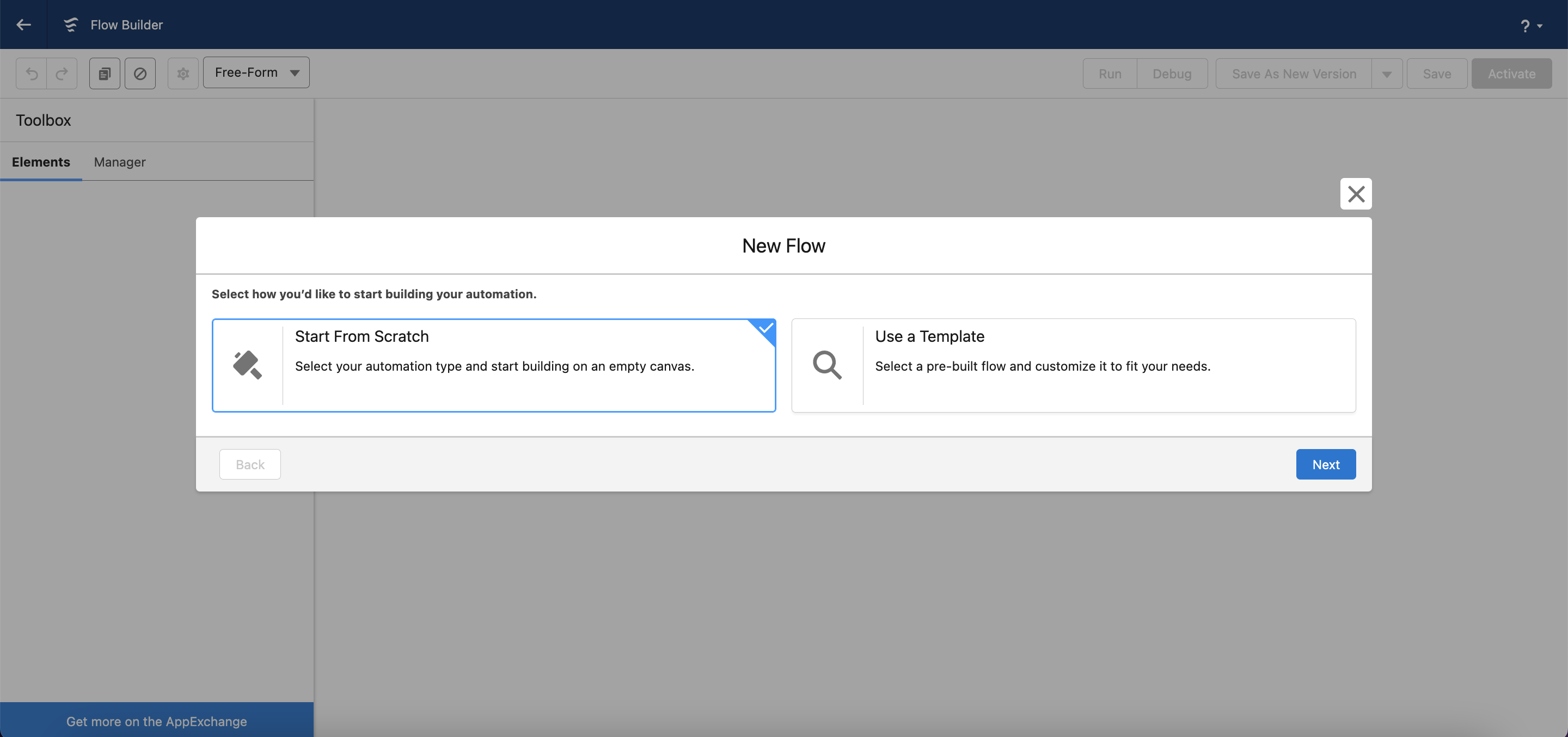
Task: Switch to the Elements tab
Action: pos(41,162)
